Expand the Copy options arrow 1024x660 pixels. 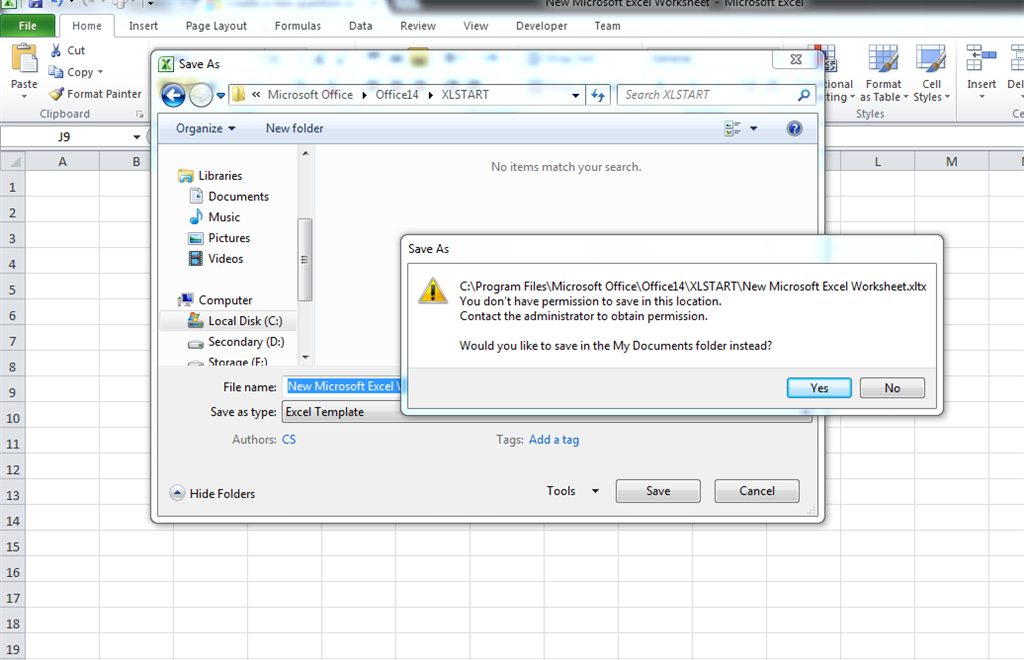[x=100, y=72]
